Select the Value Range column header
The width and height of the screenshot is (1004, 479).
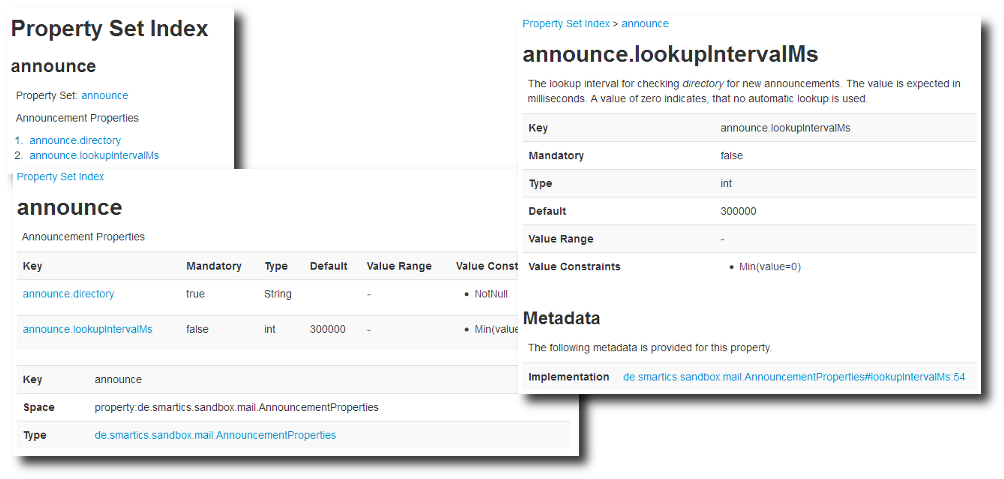pyautogui.click(x=399, y=266)
